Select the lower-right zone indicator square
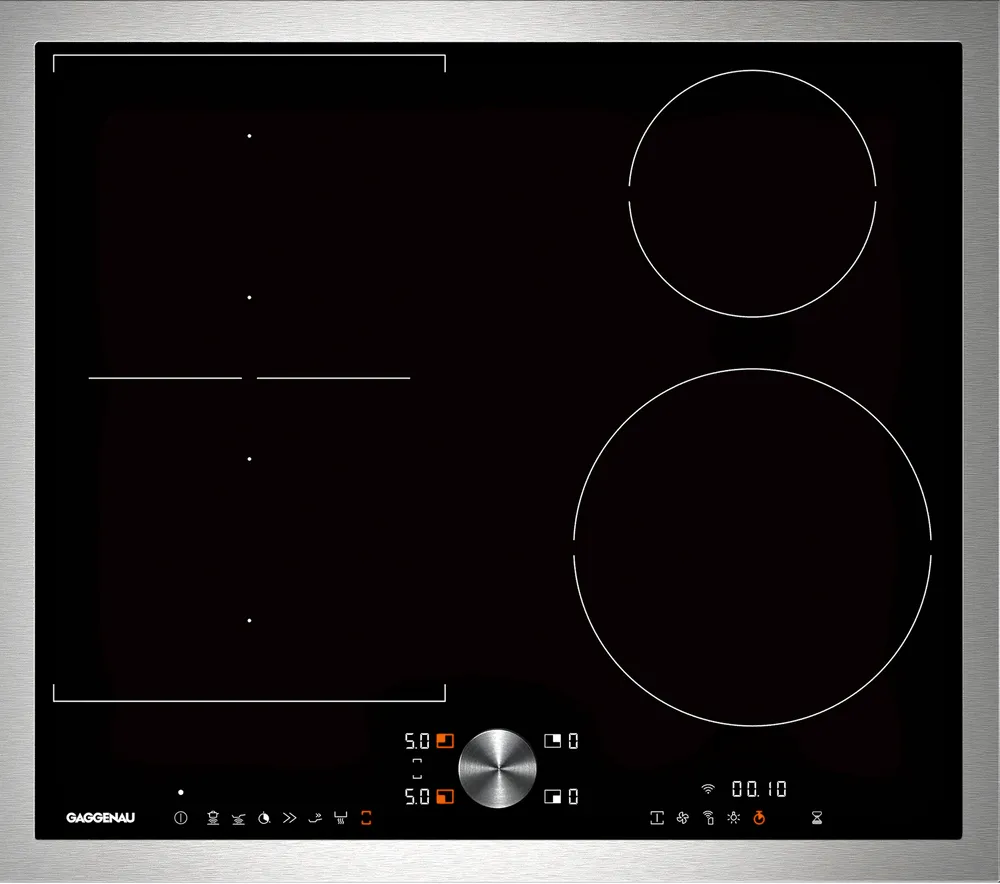This screenshot has height=884, width=1000. [x=553, y=795]
